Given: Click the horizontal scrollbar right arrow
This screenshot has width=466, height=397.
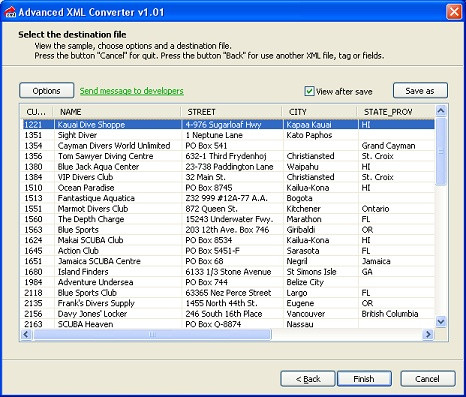Looking at the screenshot, I should point(428,334).
